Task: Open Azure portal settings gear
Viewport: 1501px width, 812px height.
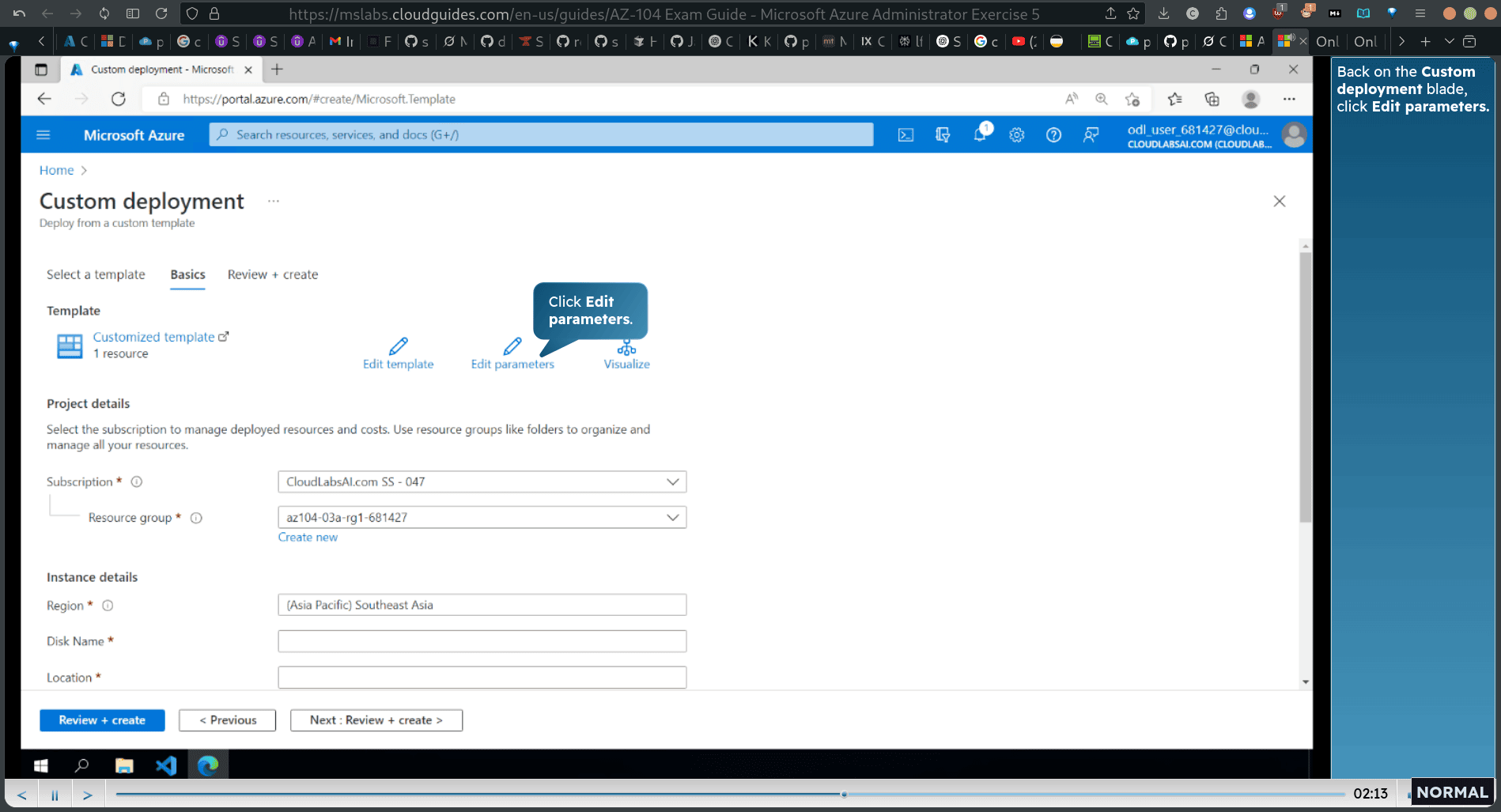Action: point(1017,135)
